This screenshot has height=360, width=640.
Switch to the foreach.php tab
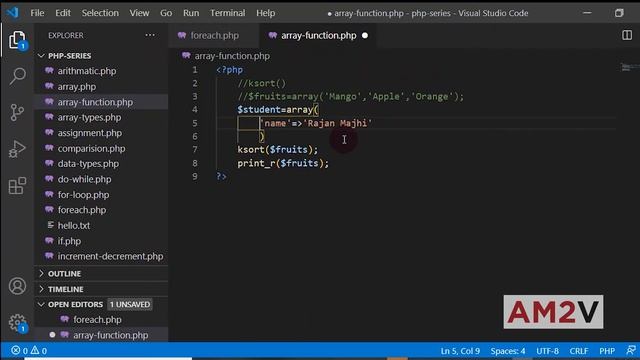pyautogui.click(x=214, y=36)
